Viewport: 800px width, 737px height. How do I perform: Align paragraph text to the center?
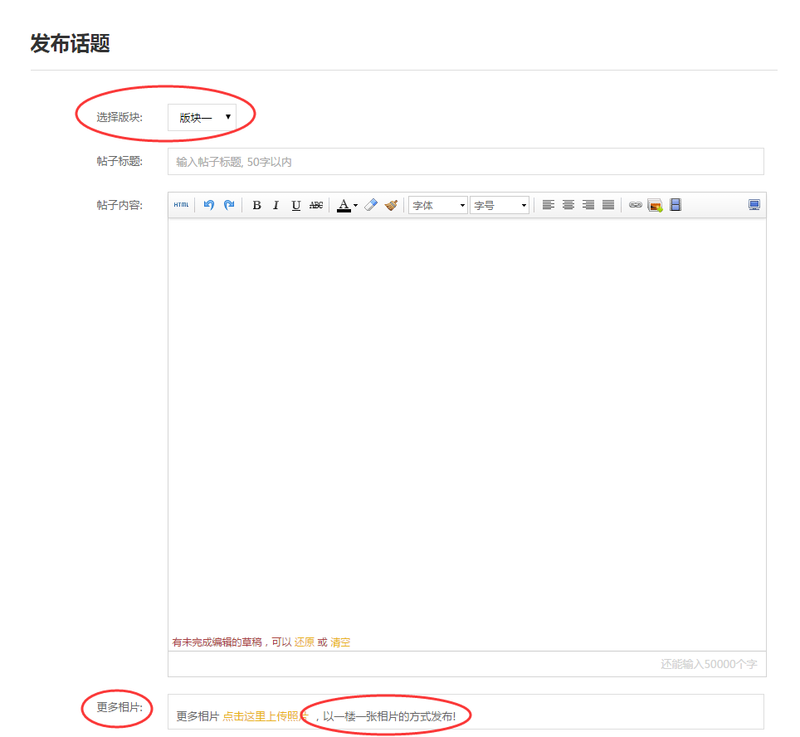(568, 205)
